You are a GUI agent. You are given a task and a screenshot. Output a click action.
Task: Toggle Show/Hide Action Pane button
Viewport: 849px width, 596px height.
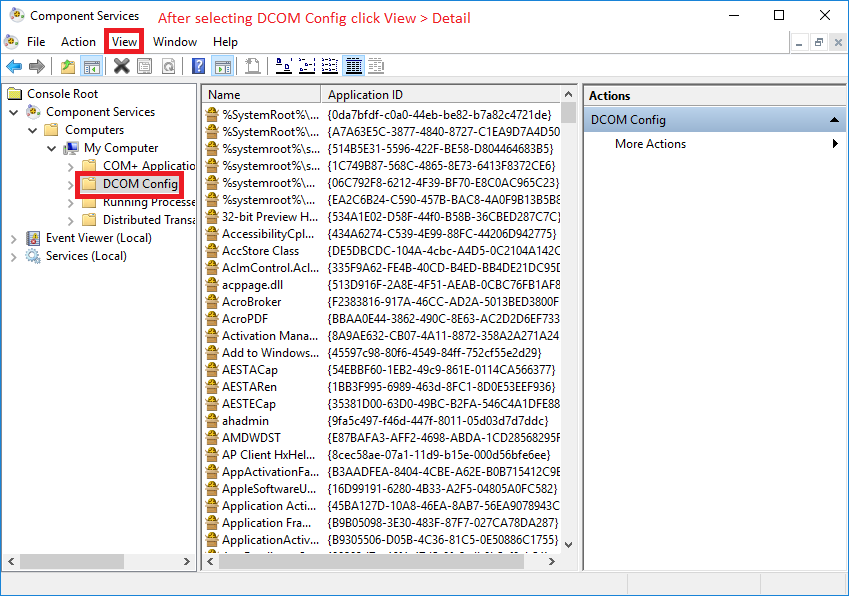[222, 67]
